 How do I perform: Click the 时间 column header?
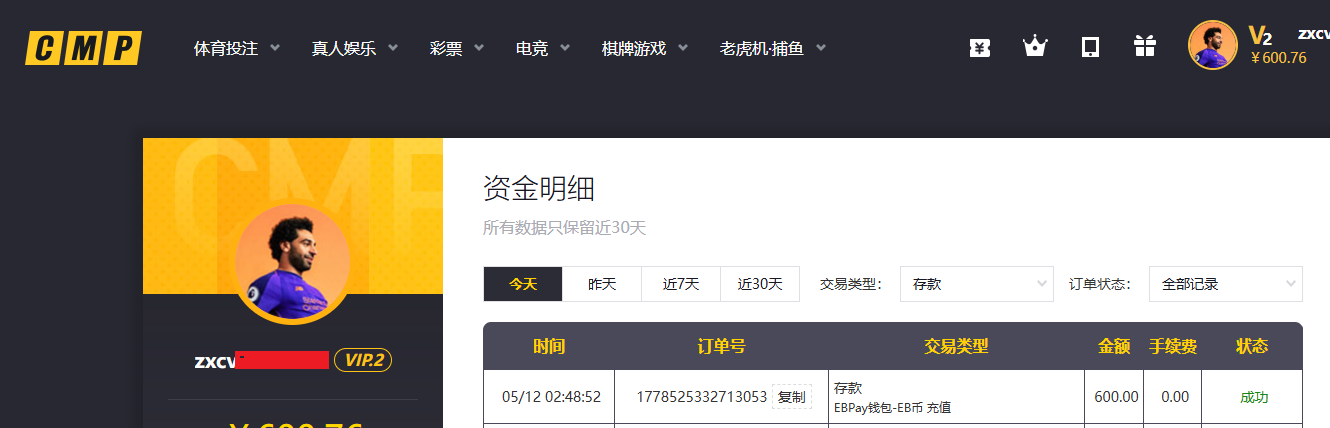point(549,346)
